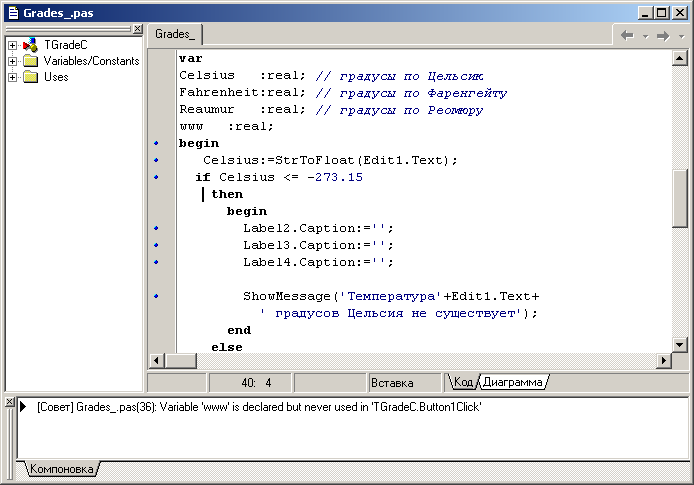The width and height of the screenshot is (694, 485).
Task: Expand the Uses tree node
Action: tap(12, 76)
